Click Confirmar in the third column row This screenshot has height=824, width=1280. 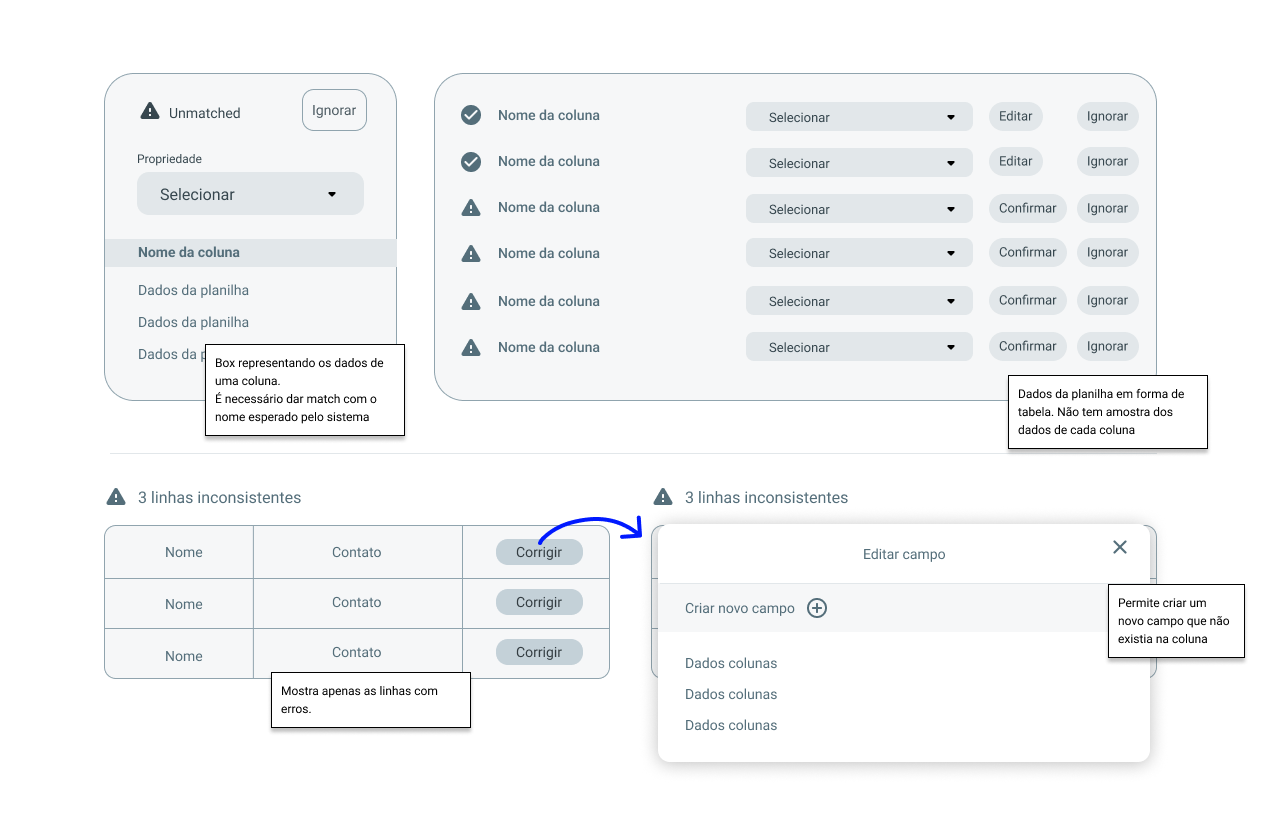[x=1028, y=208]
